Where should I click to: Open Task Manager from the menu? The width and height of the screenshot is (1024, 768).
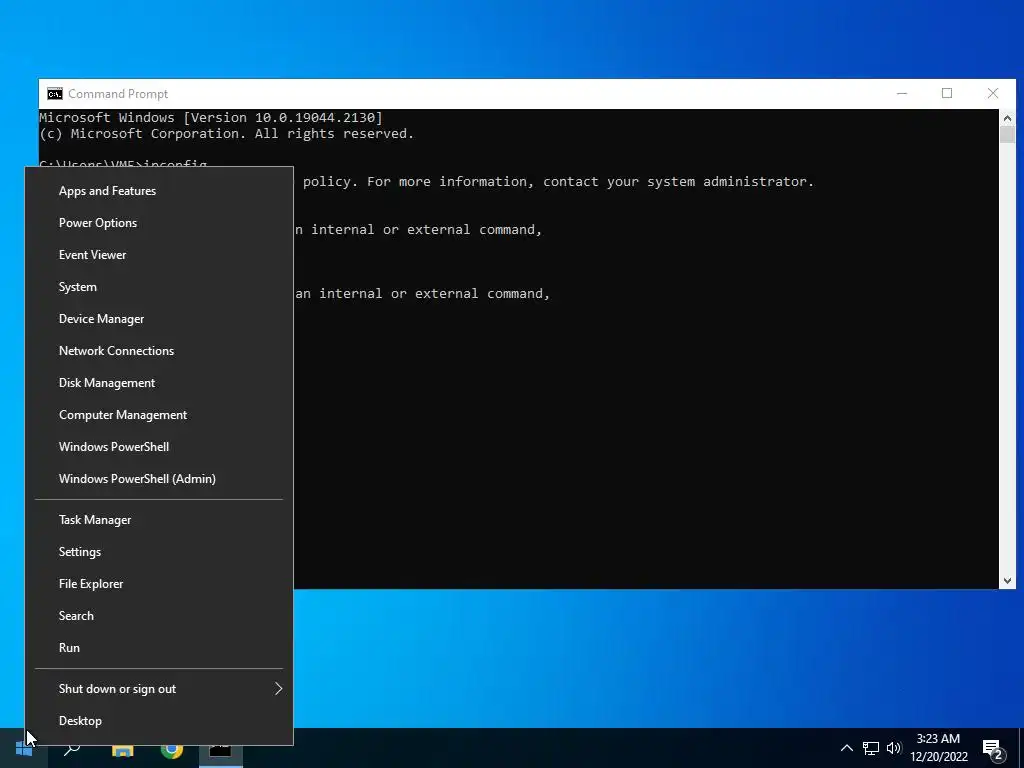(159, 520)
